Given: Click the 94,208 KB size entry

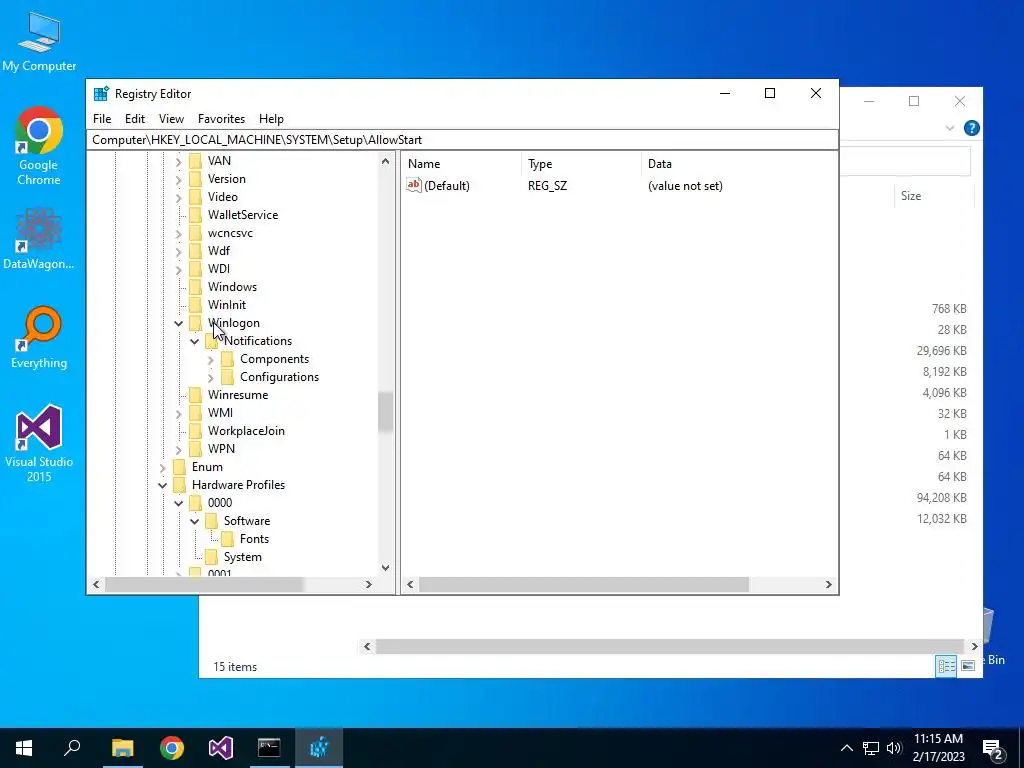Looking at the screenshot, I should (x=941, y=498).
